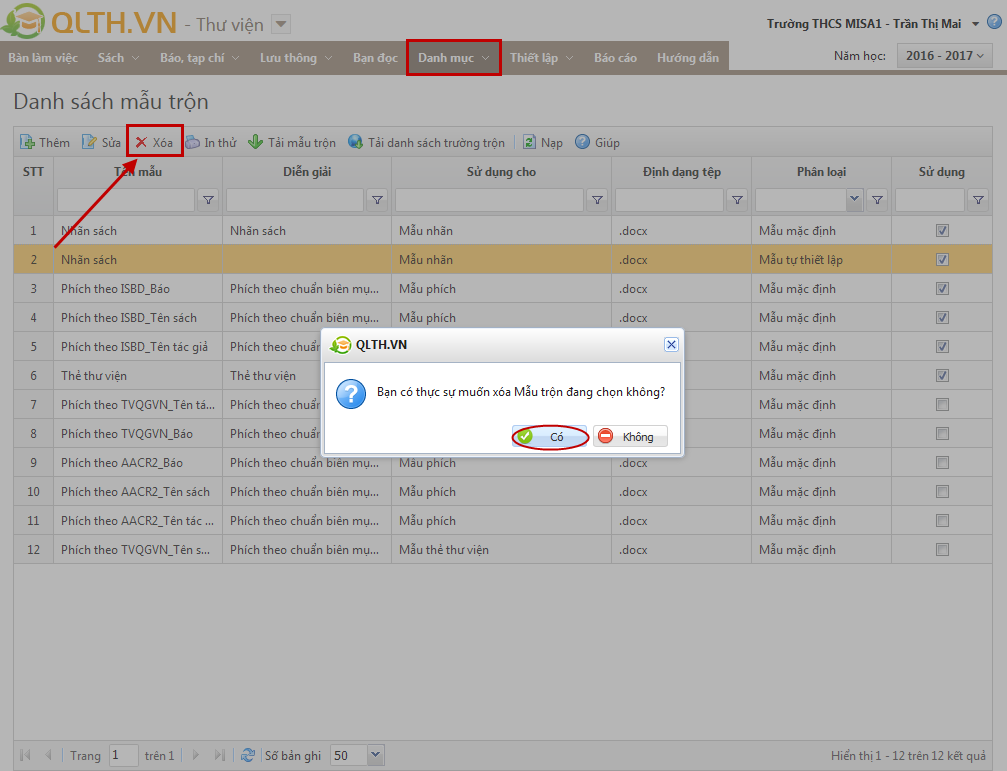Viewport: 1007px width, 771px height.
Task: Click the Tải mẫu trộn download button
Action: click(x=292, y=143)
